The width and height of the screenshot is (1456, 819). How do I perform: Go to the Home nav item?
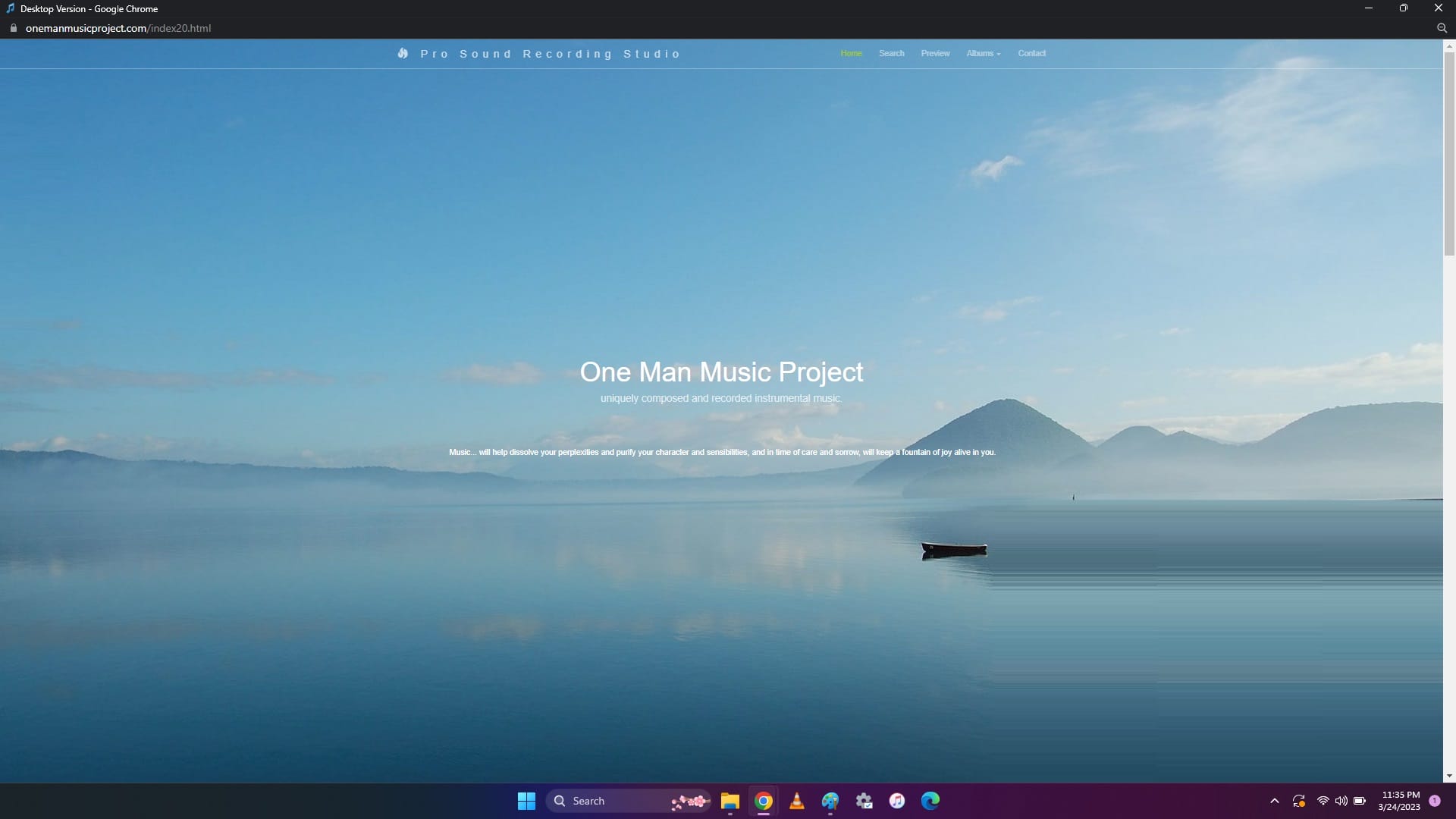[851, 53]
